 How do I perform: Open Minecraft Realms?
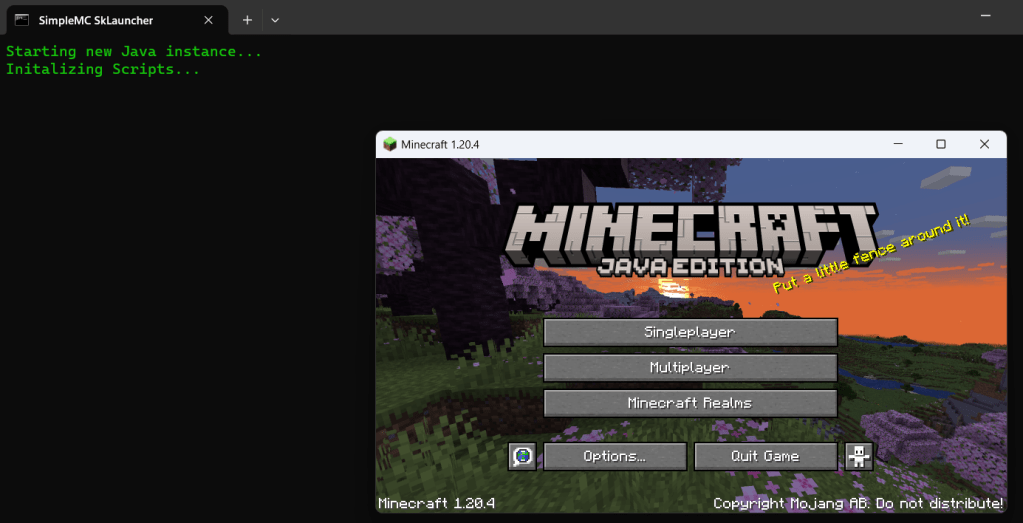(690, 403)
